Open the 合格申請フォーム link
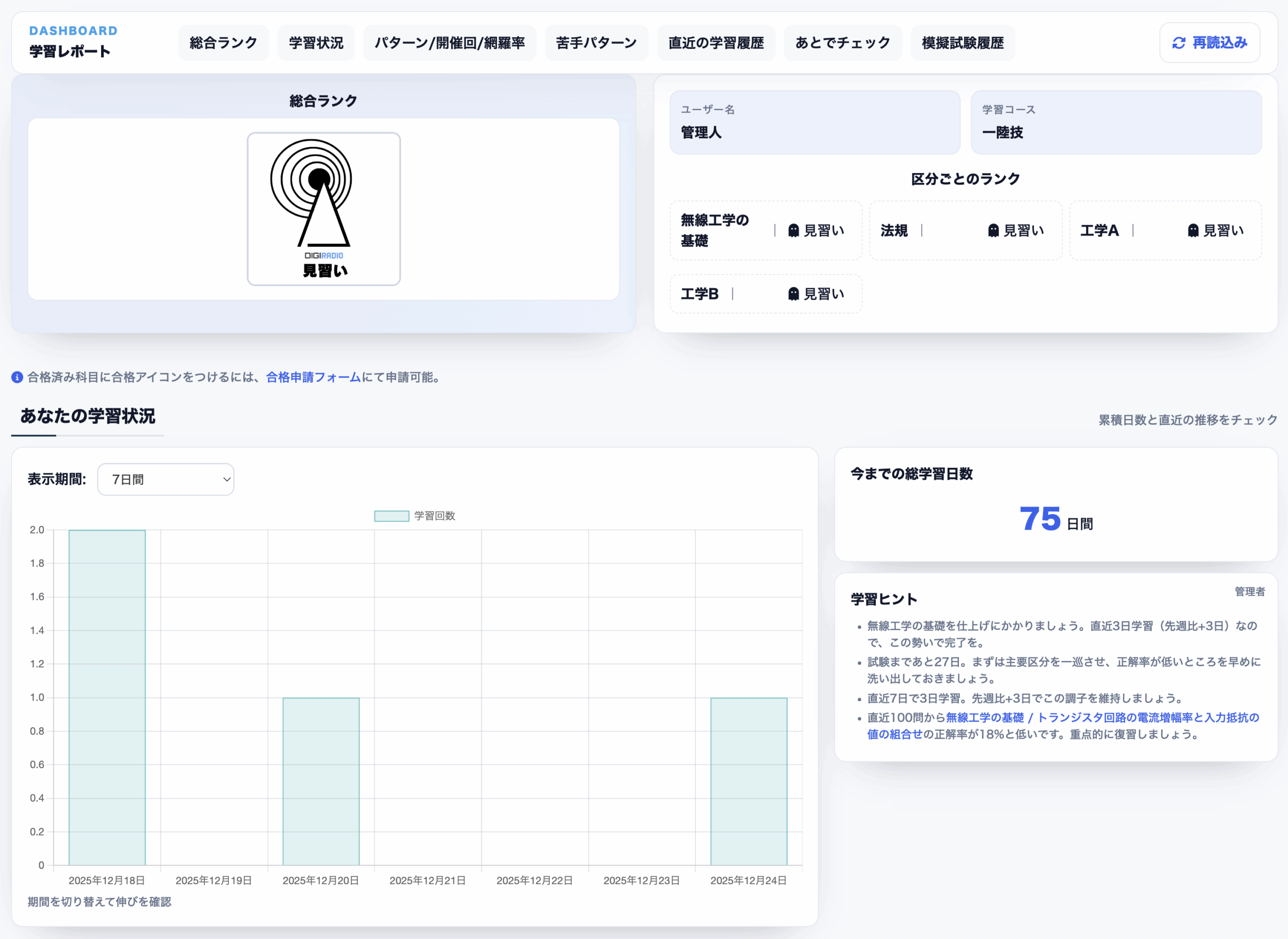This screenshot has height=939, width=1288. [x=313, y=377]
